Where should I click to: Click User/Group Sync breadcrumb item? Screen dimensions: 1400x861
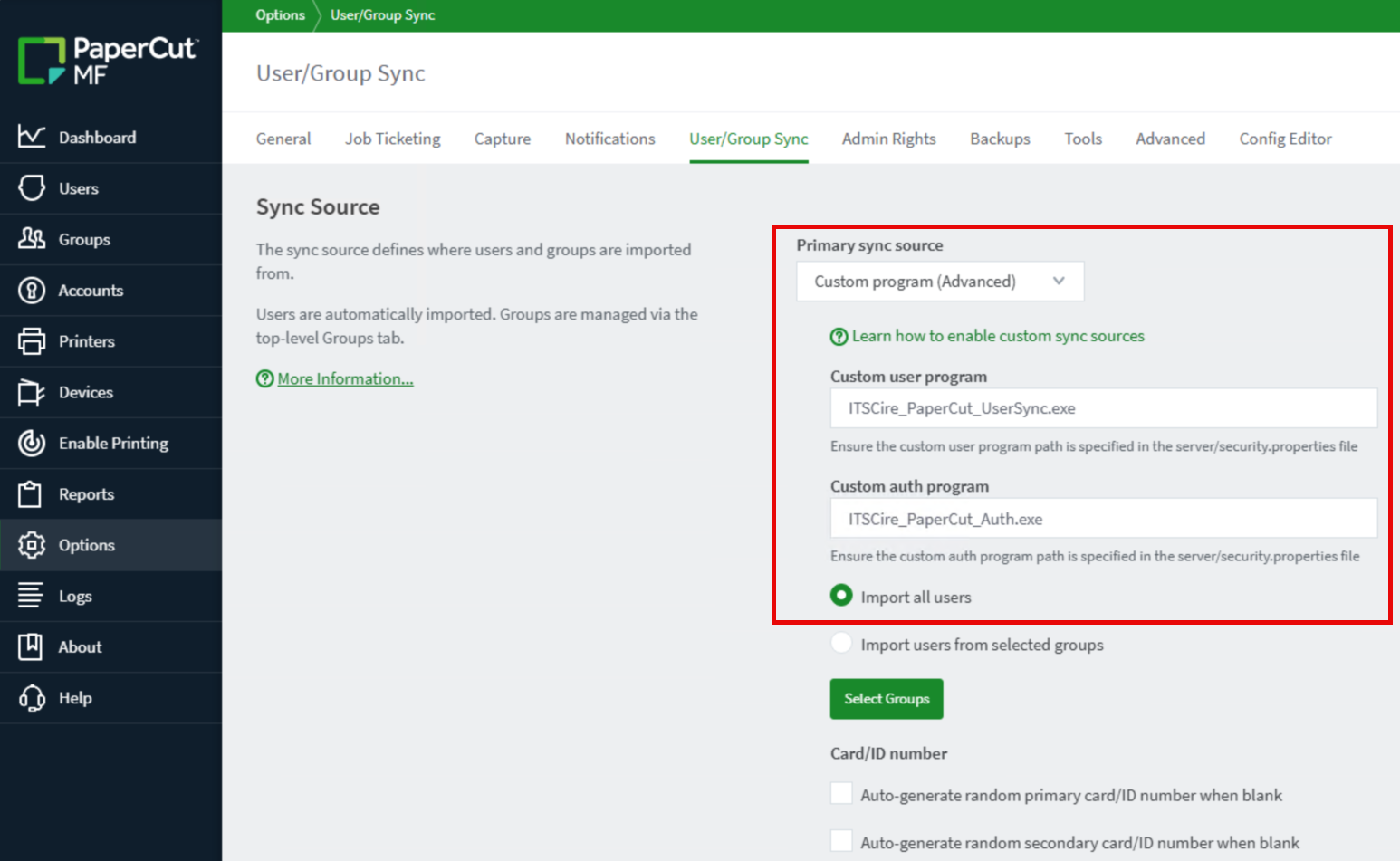pos(382,15)
